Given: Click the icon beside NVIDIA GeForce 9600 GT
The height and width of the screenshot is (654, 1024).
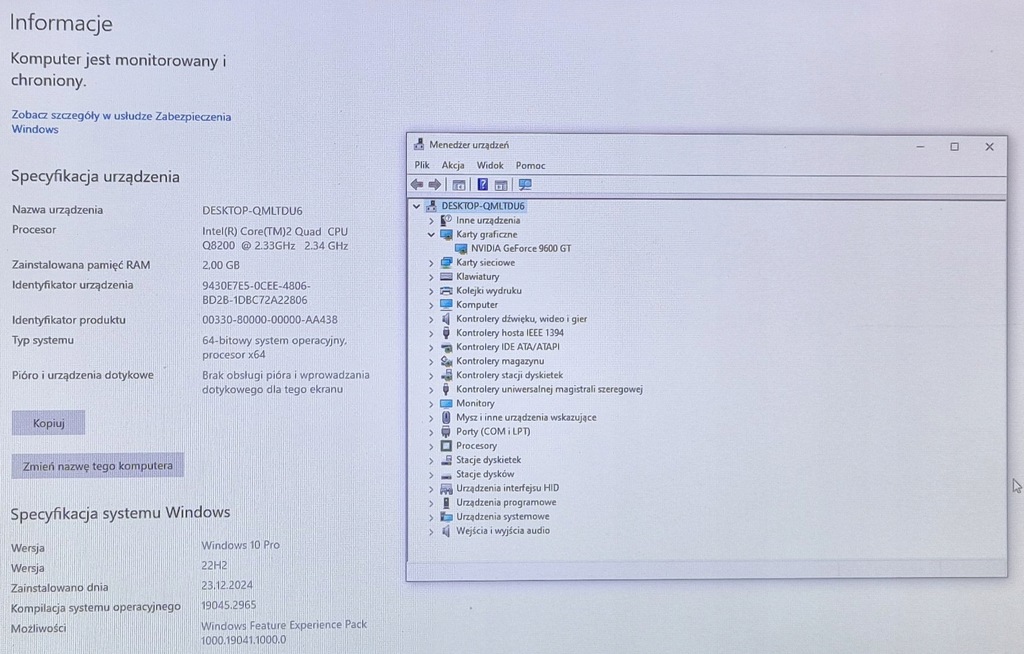Looking at the screenshot, I should [x=461, y=248].
